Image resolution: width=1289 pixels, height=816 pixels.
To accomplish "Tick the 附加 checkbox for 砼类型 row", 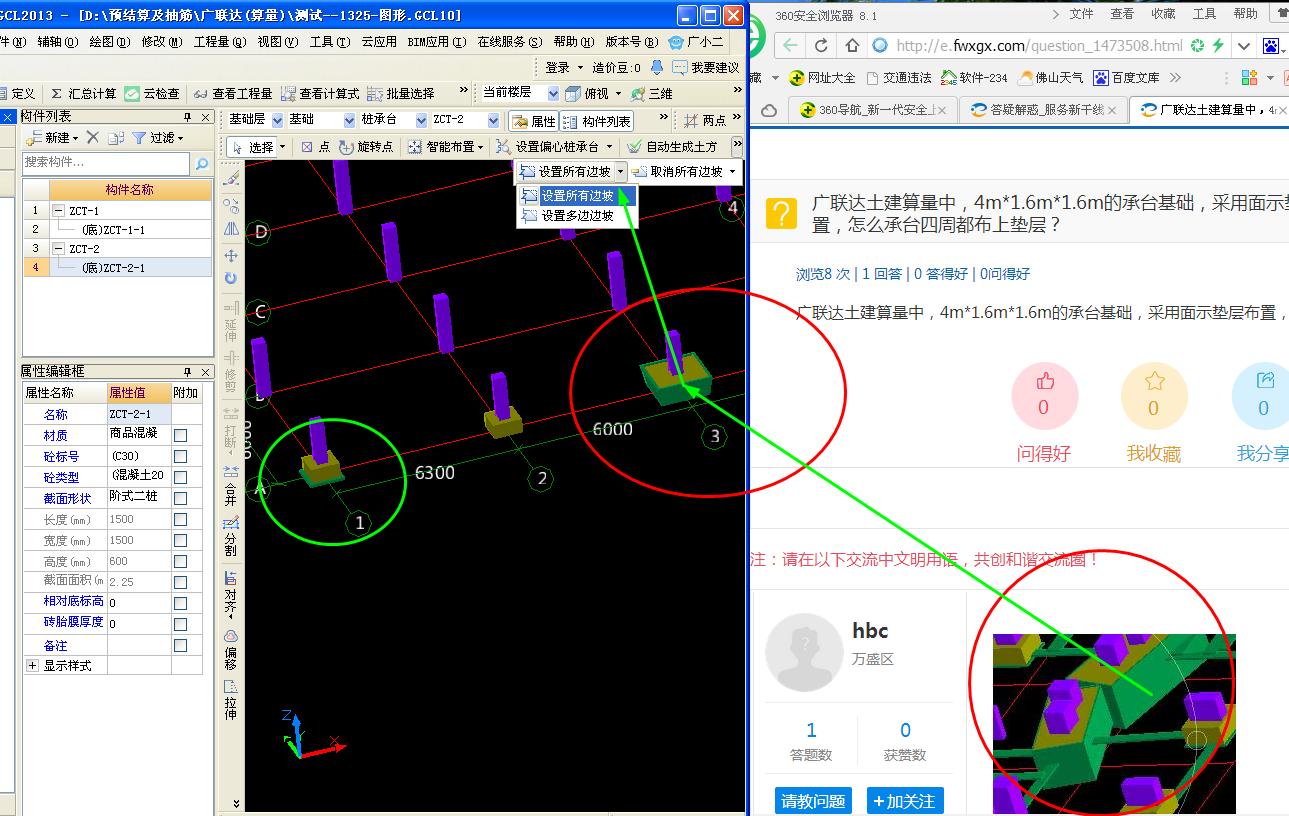I will (x=180, y=477).
